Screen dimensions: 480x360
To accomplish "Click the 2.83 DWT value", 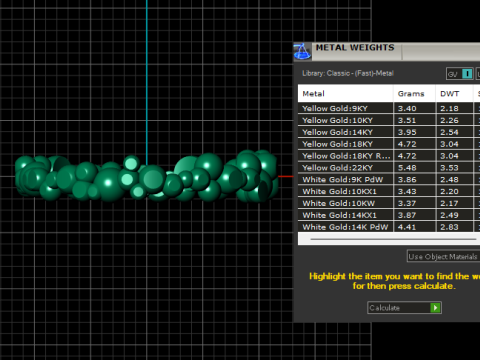I will (449, 227).
